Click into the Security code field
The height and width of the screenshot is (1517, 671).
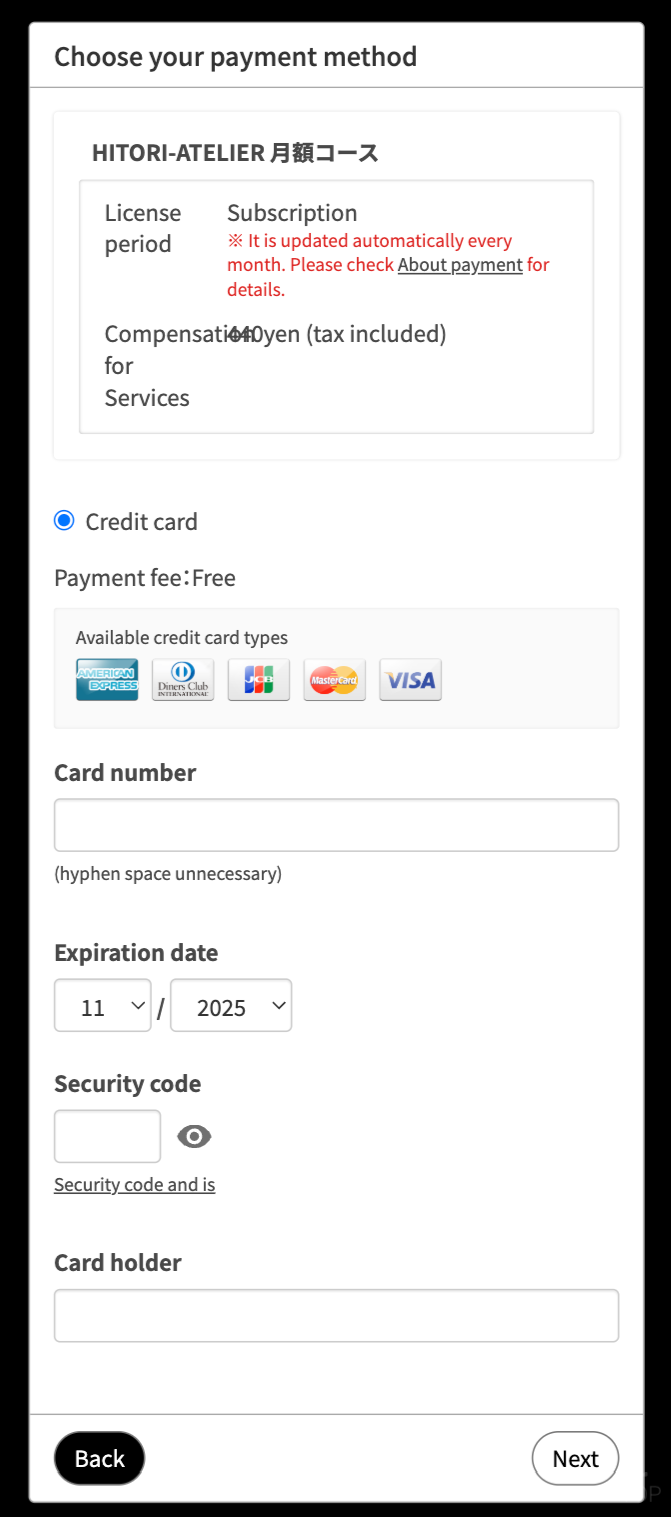tap(107, 1136)
